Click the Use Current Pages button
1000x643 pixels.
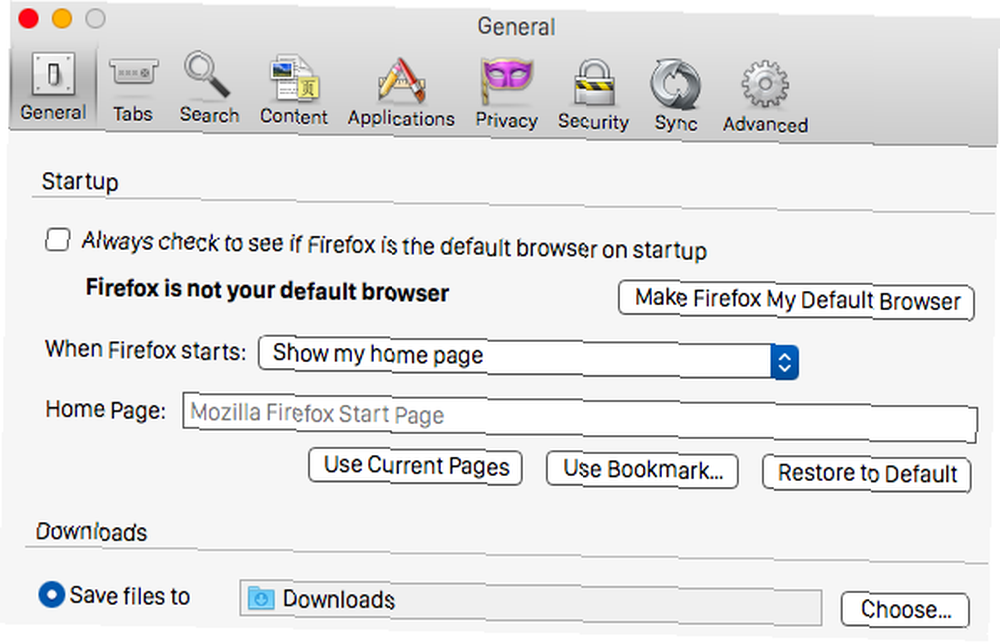pyautogui.click(x=416, y=466)
